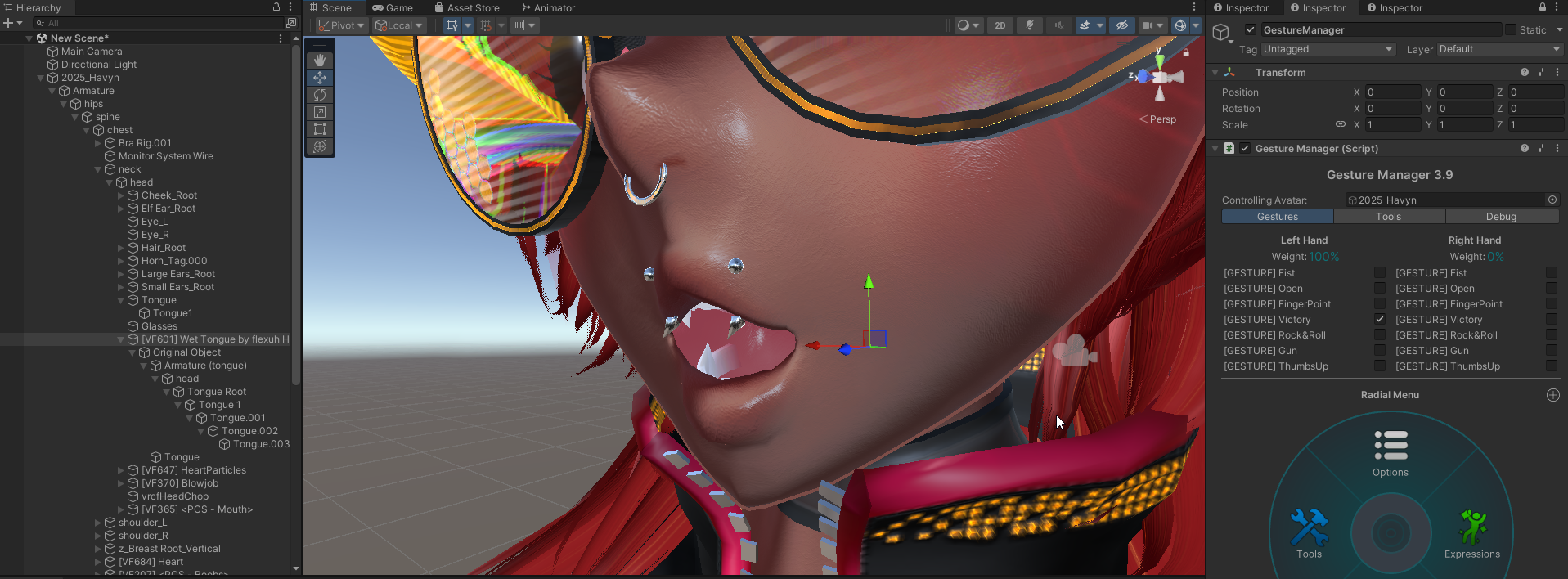Select the Rect tool
The image size is (1568, 579).
pos(320,129)
